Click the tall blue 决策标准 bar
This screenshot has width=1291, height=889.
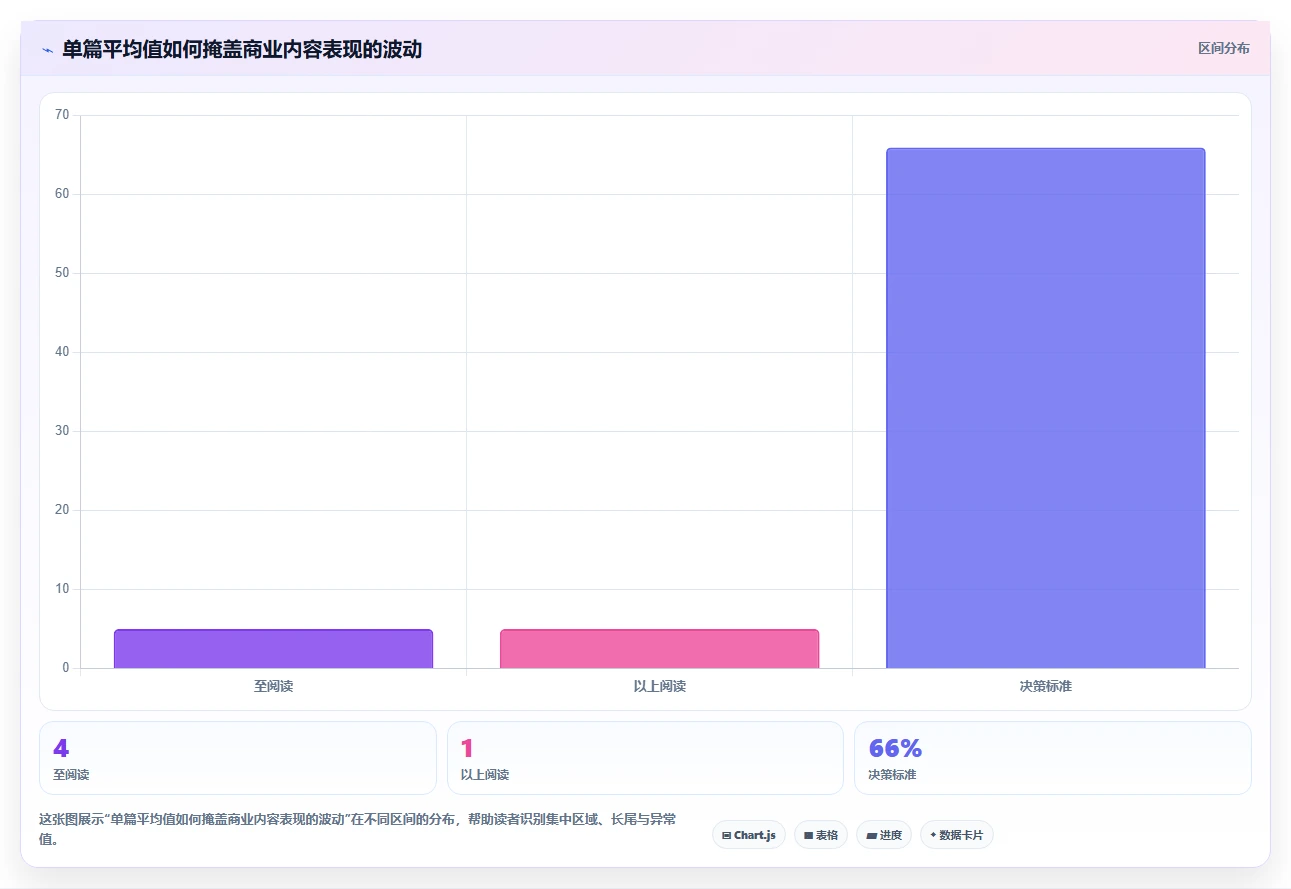tap(1045, 408)
